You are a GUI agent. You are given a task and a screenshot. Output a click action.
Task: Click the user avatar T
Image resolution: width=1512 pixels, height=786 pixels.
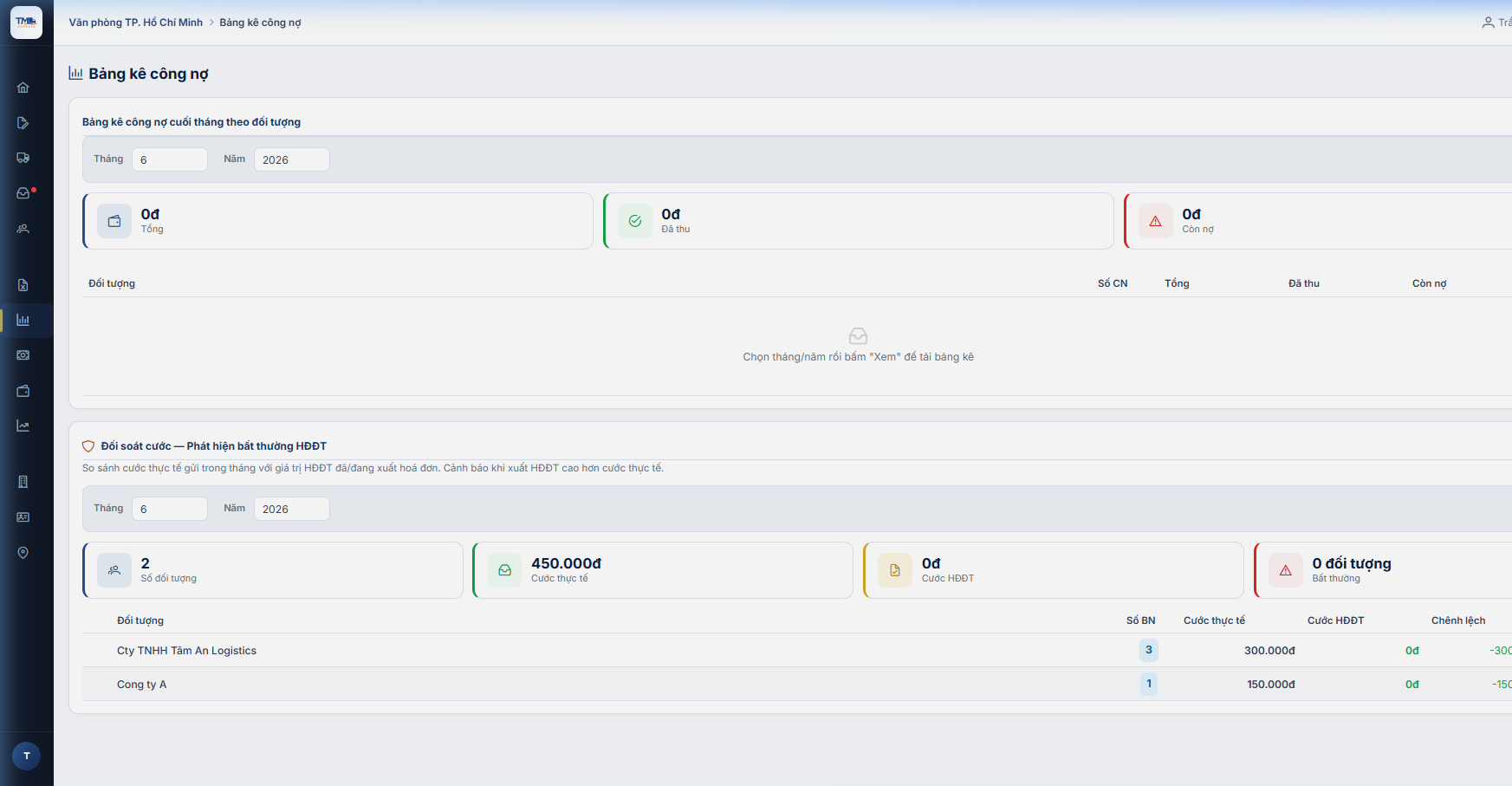[x=26, y=756]
